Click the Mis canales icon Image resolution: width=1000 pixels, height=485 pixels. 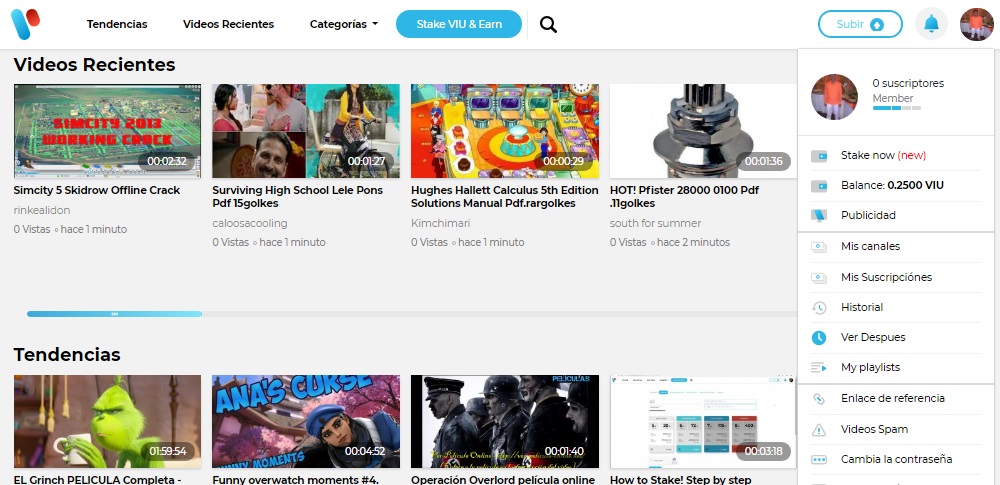pos(819,247)
